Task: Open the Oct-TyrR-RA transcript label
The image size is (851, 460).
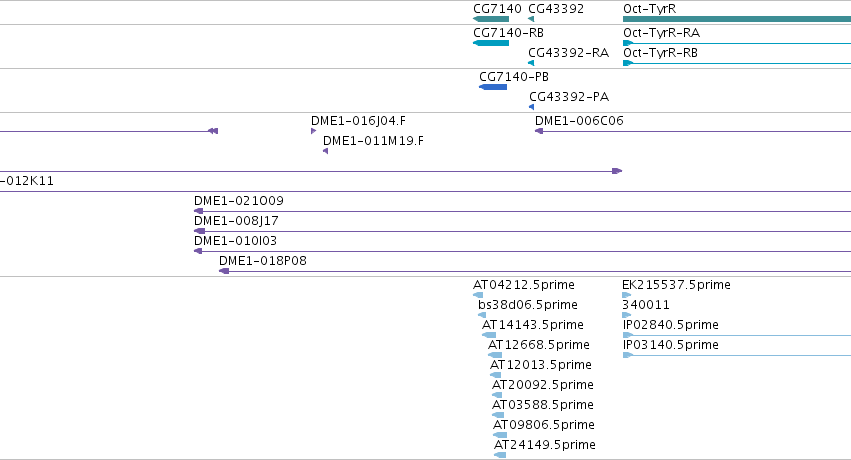Action: tap(662, 33)
